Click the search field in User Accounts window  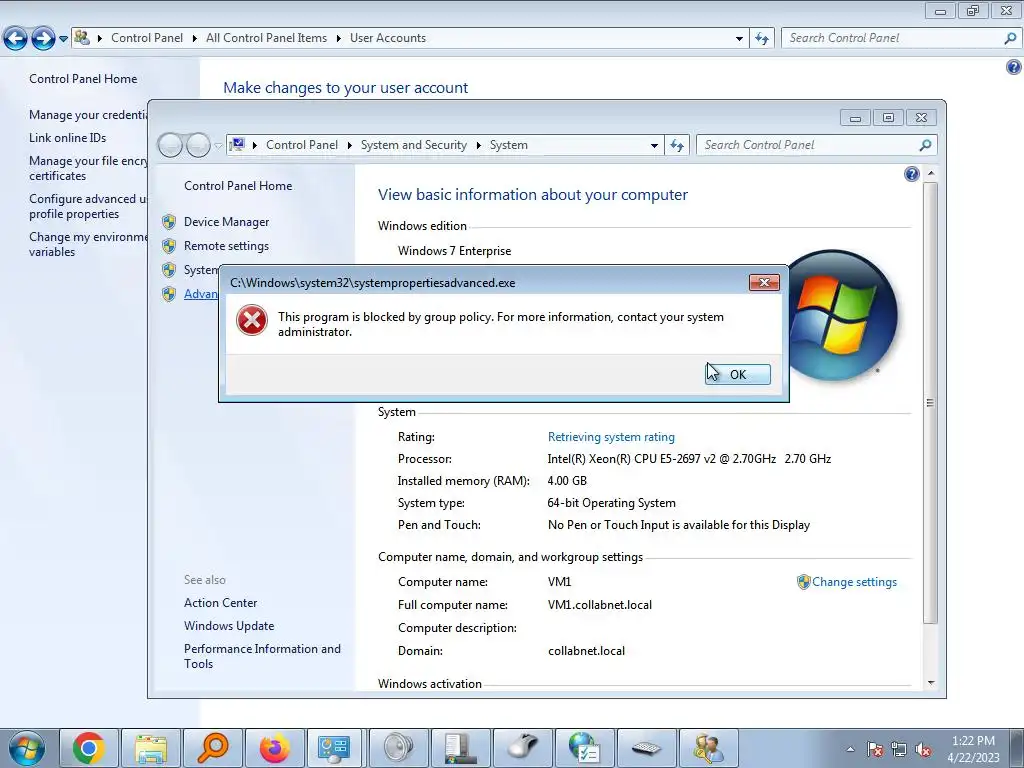coord(891,38)
